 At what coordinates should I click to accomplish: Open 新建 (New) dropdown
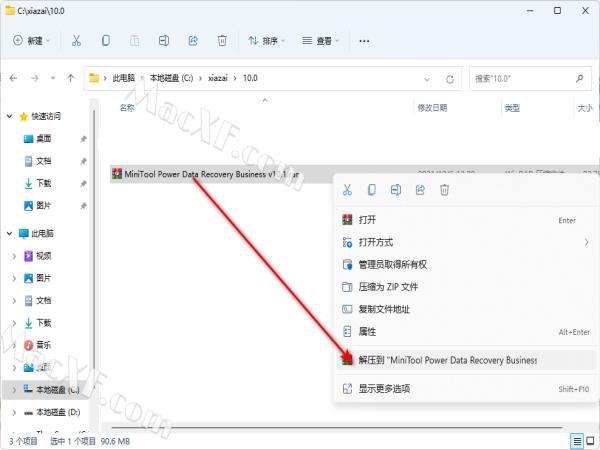point(31,40)
